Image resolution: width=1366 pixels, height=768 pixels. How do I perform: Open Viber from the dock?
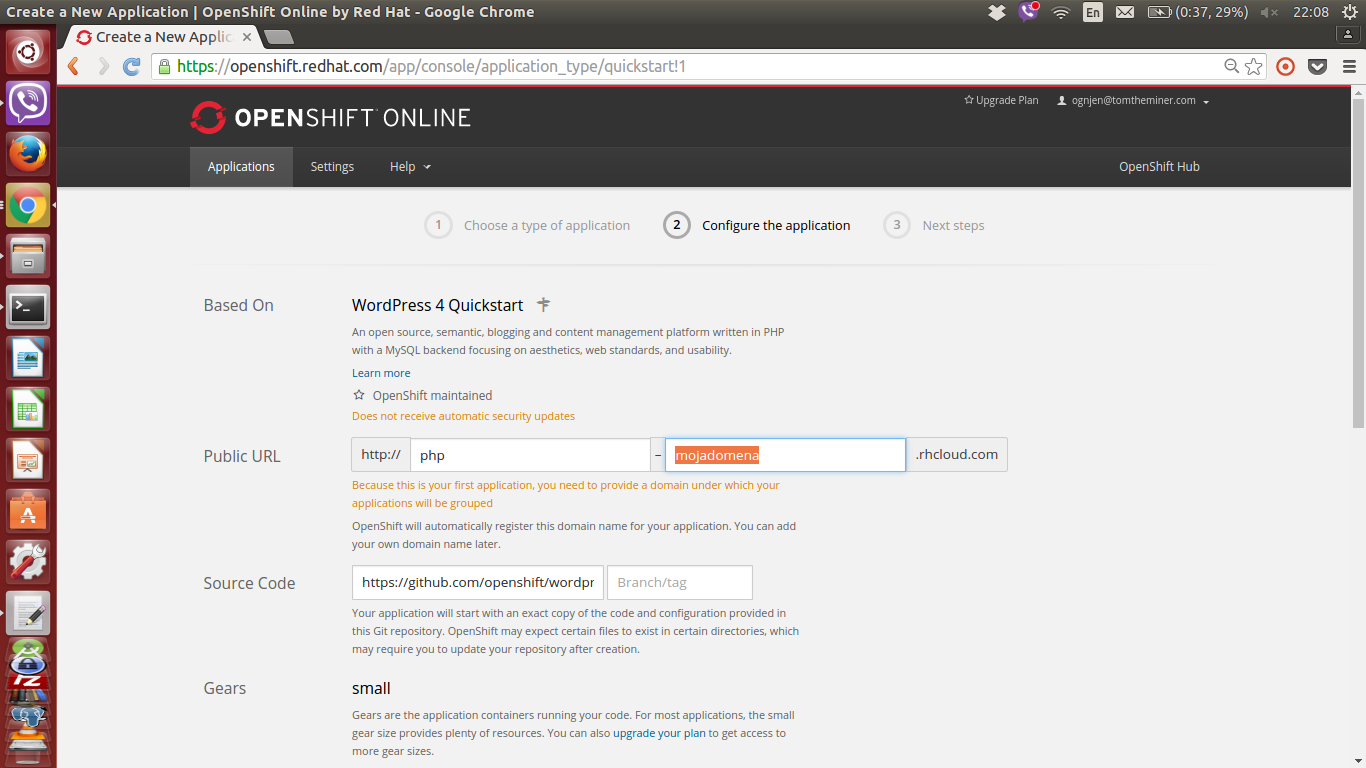coord(28,102)
